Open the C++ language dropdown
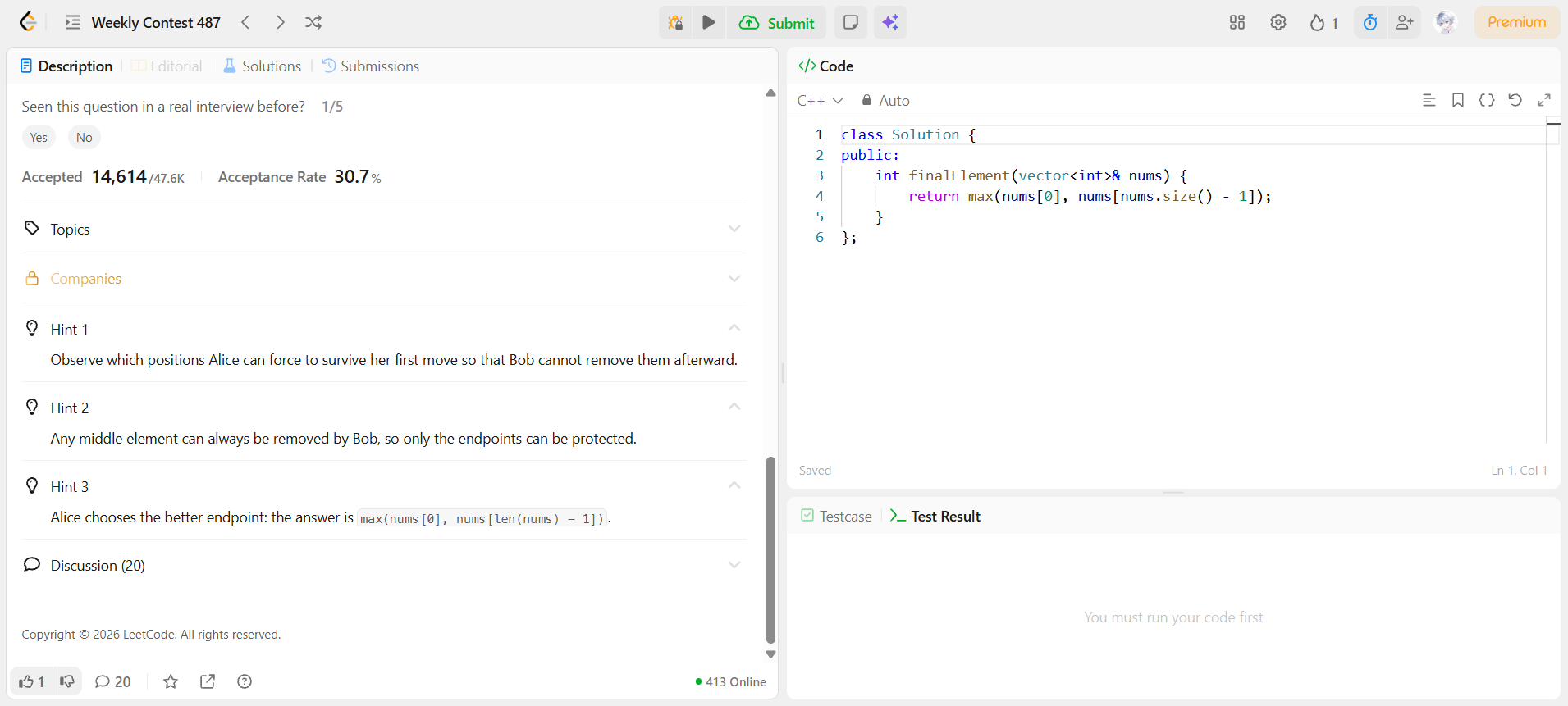Screen dimensions: 1568x706 pos(819,100)
